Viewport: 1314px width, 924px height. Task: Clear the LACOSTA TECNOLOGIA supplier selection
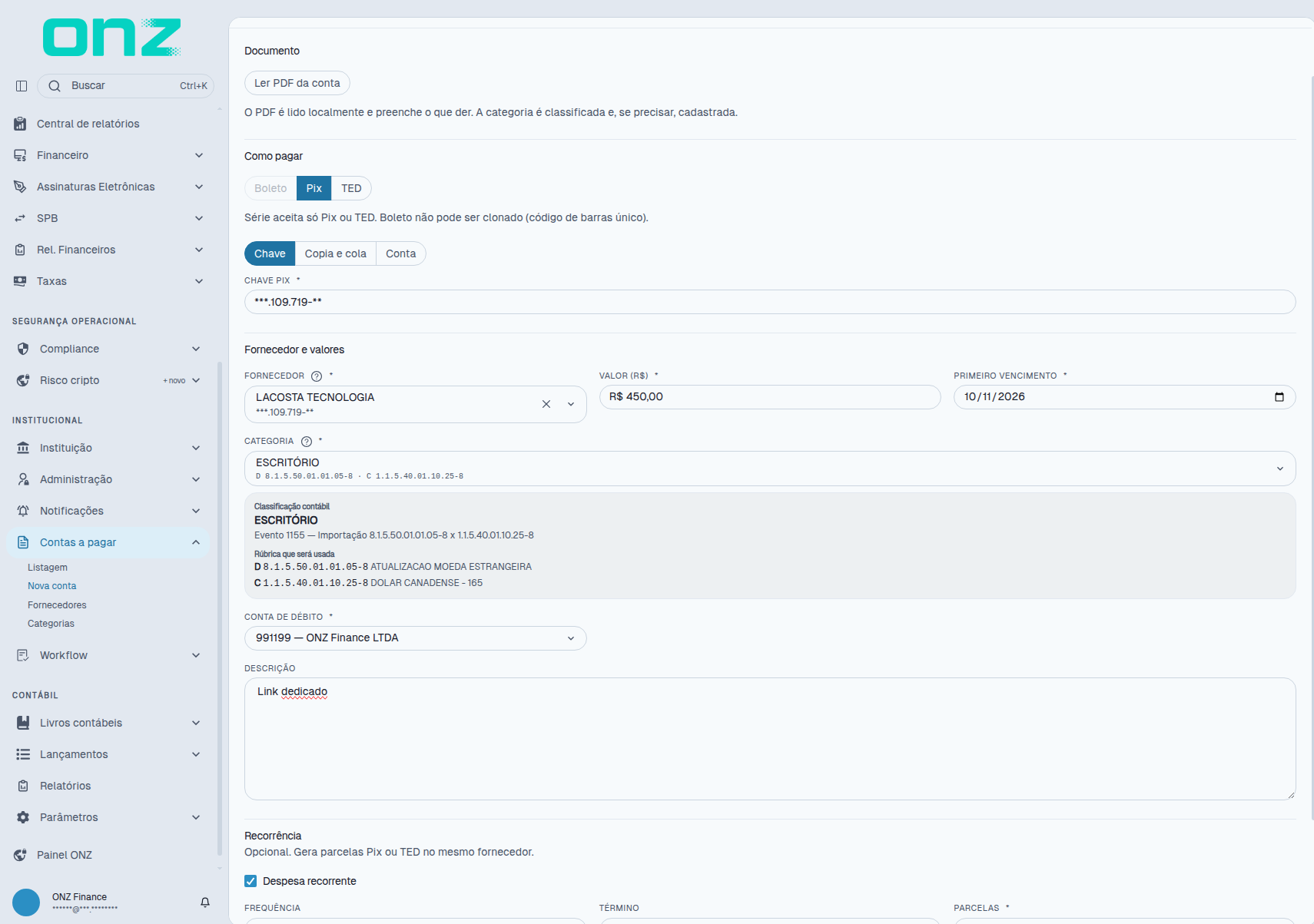click(546, 404)
